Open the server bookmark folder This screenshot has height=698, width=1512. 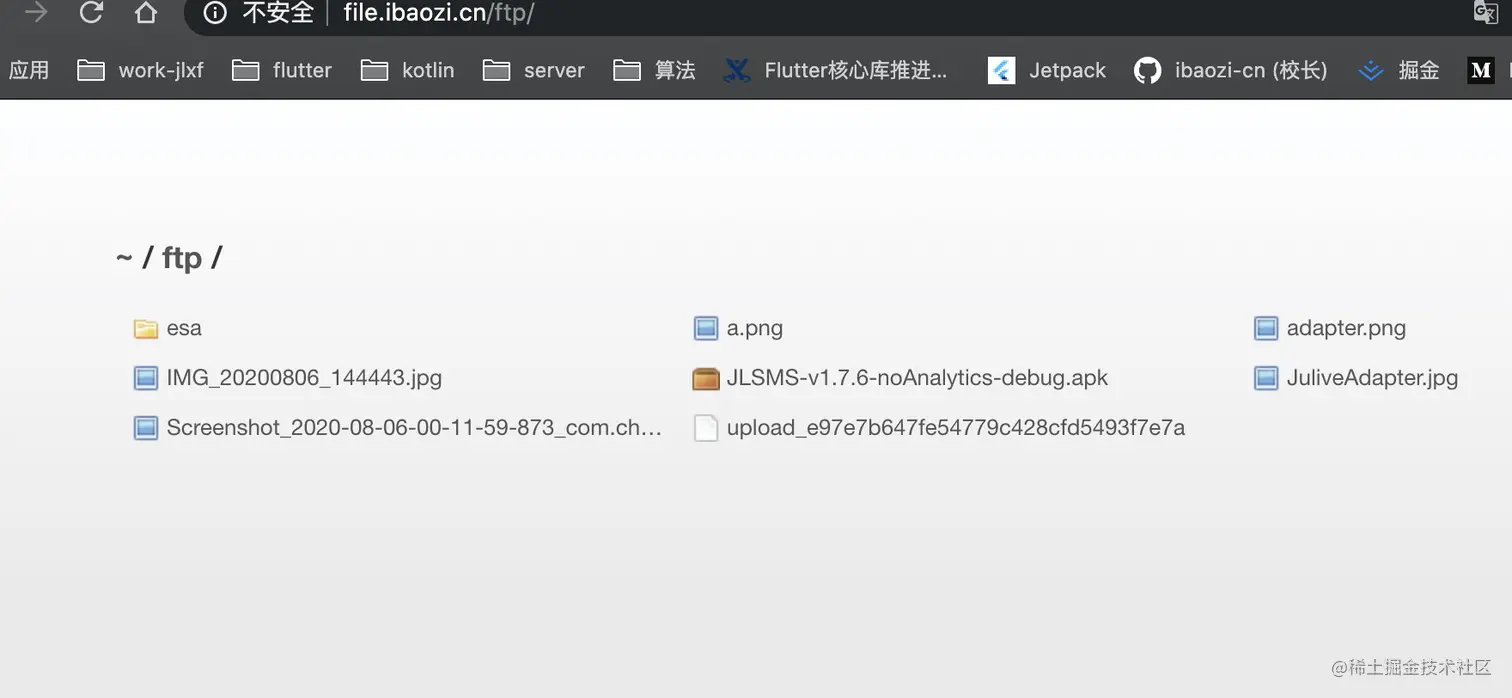coord(534,70)
